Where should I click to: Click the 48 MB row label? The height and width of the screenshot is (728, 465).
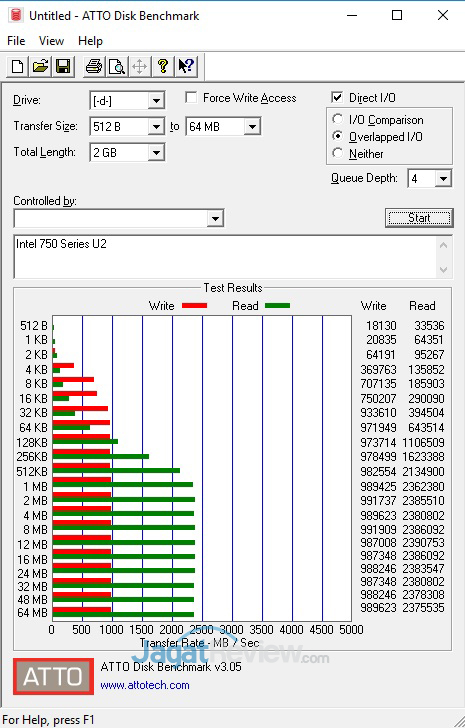click(32, 600)
